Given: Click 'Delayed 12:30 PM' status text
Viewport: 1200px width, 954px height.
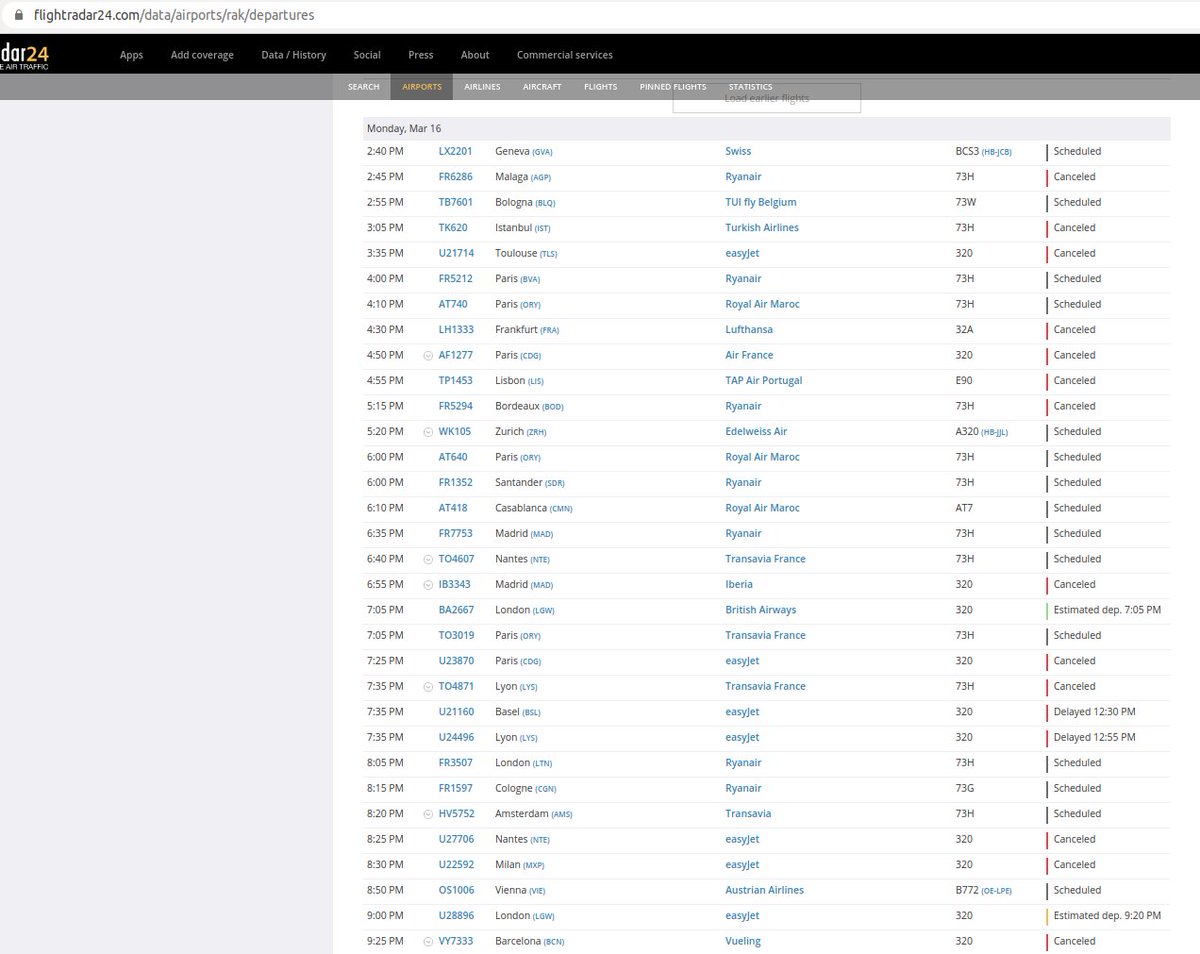Looking at the screenshot, I should (x=1094, y=712).
